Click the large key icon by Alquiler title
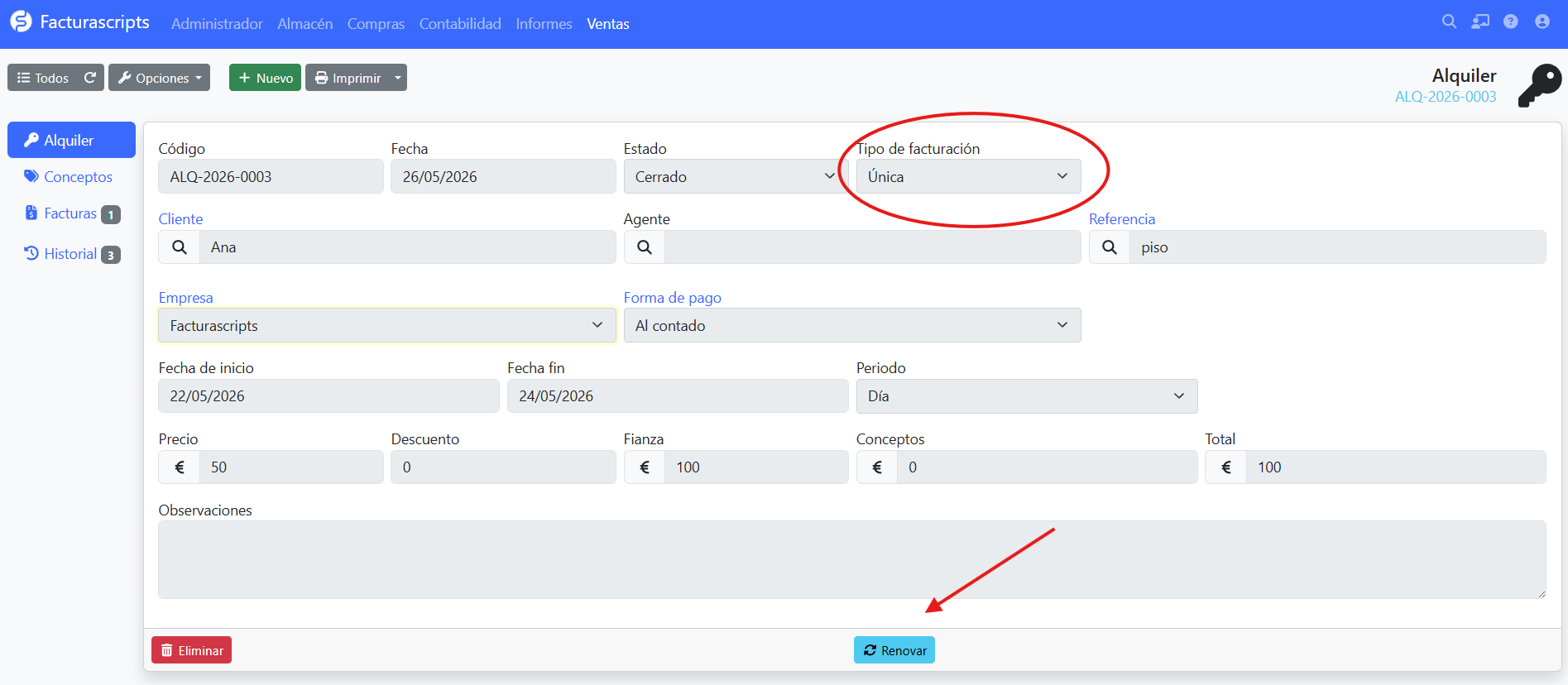This screenshot has height=685, width=1568. tap(1540, 85)
